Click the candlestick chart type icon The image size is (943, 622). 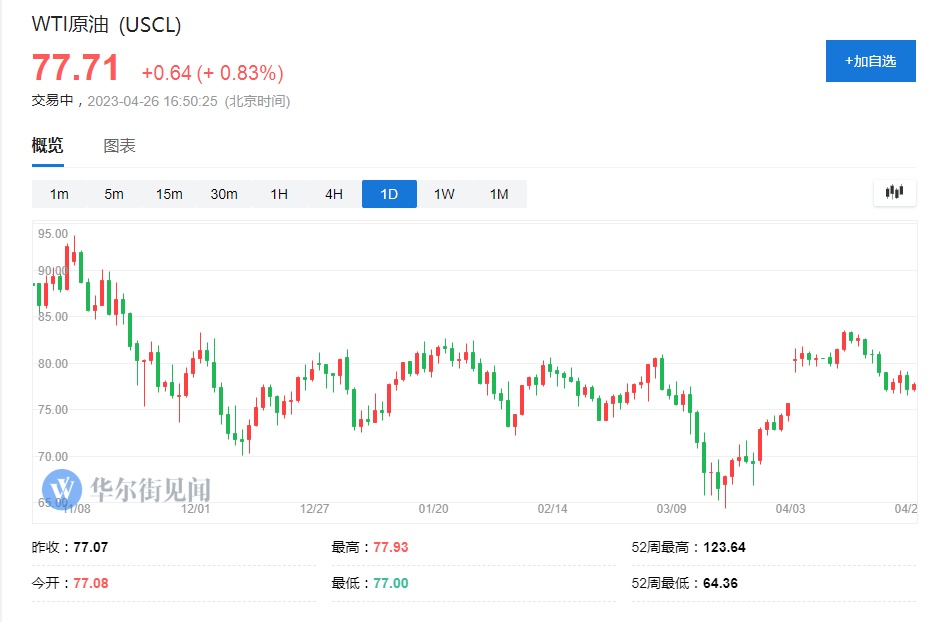click(x=894, y=193)
